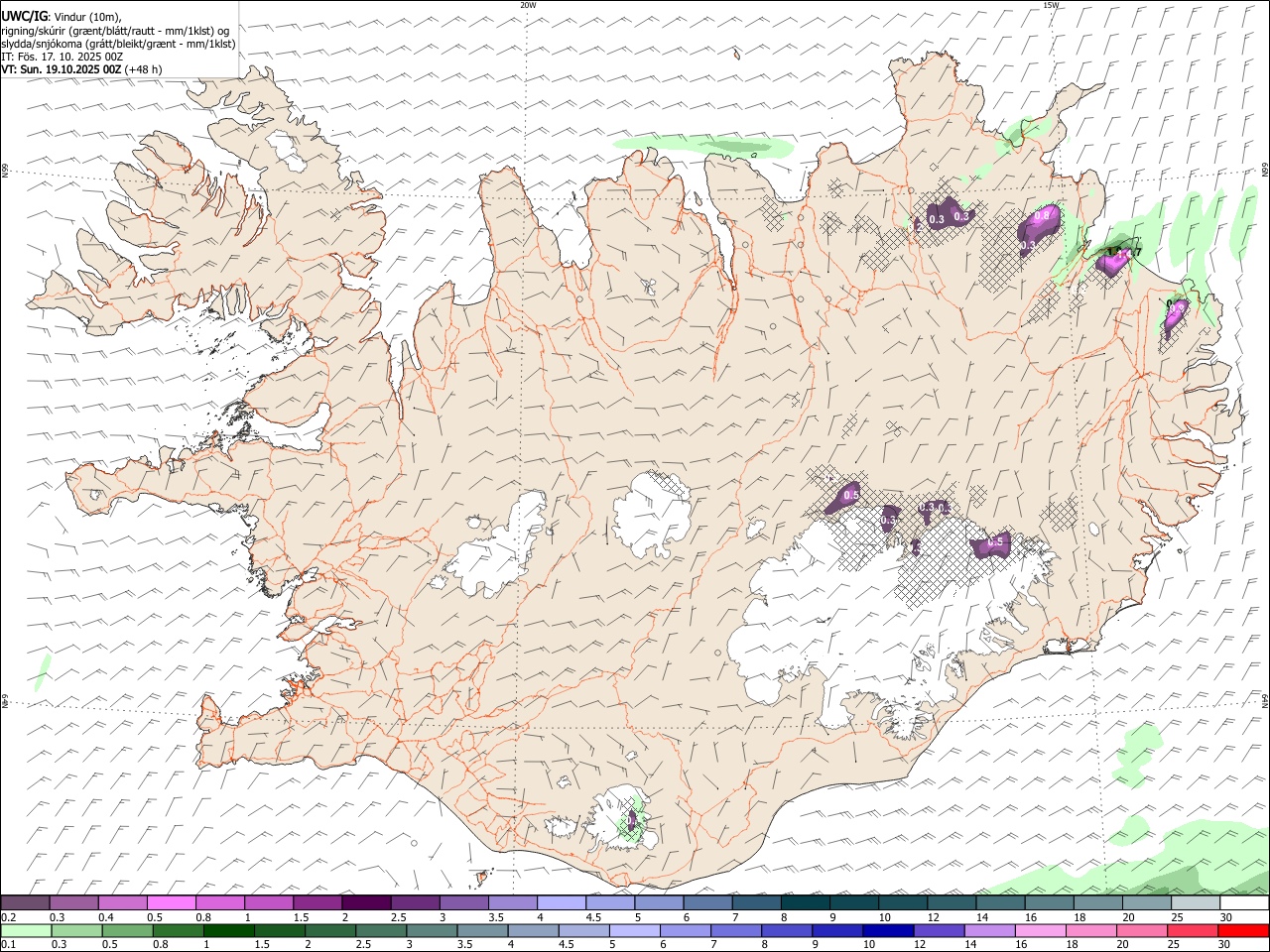
Task: Select the lavender 4 swatch in upper scale
Action: click(561, 903)
